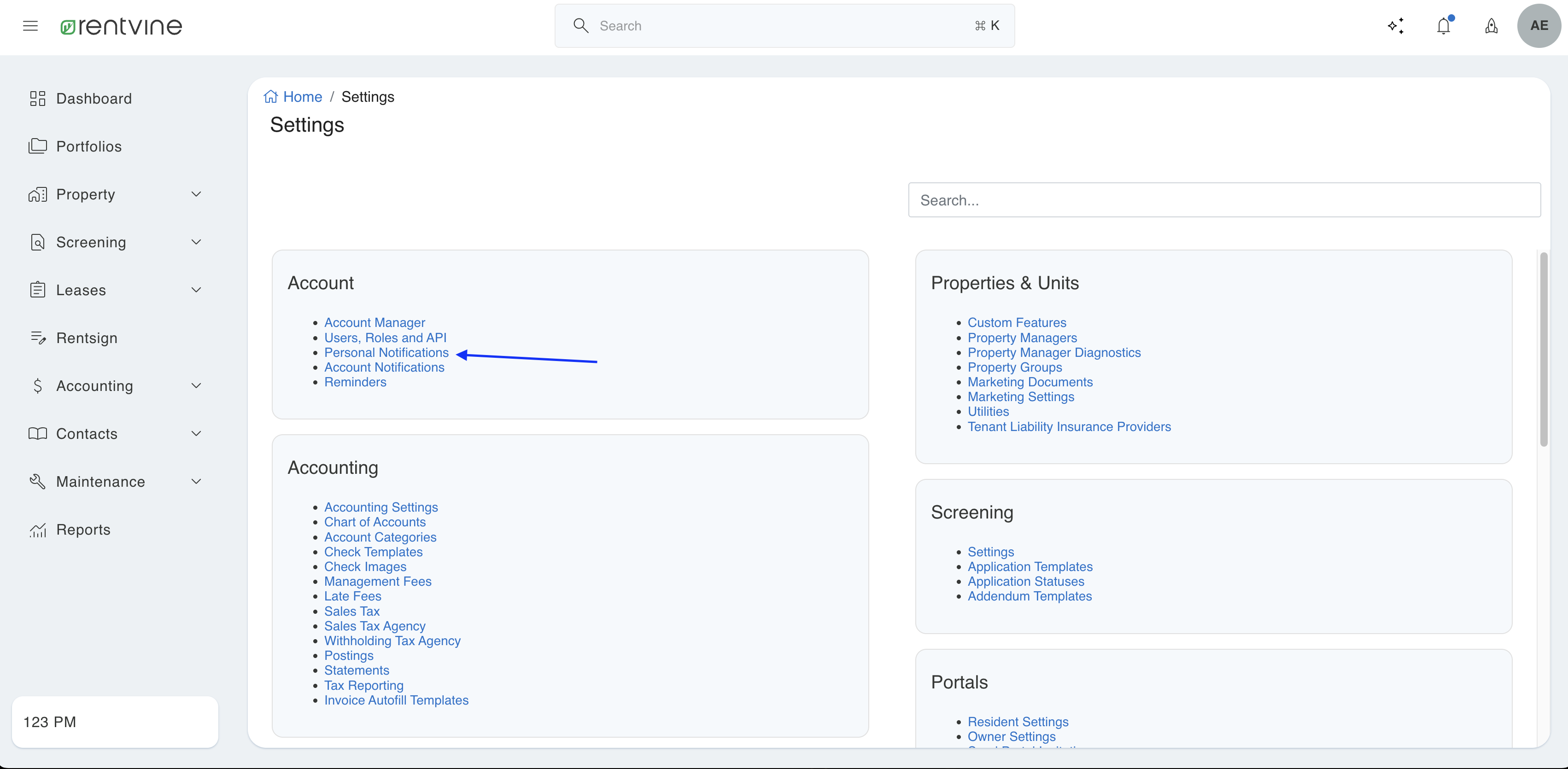Screen dimensions: 1568x769
Task: Open Invoice Autofill Templates link
Action: coord(396,700)
